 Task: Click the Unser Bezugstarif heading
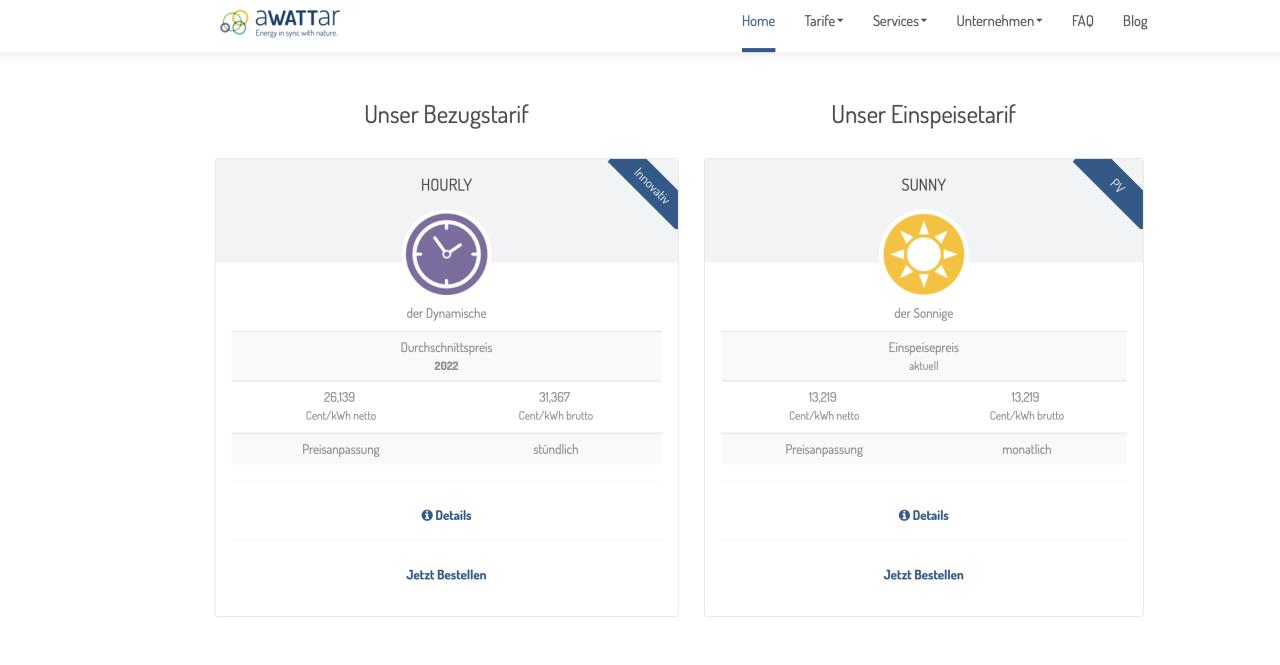pos(446,115)
